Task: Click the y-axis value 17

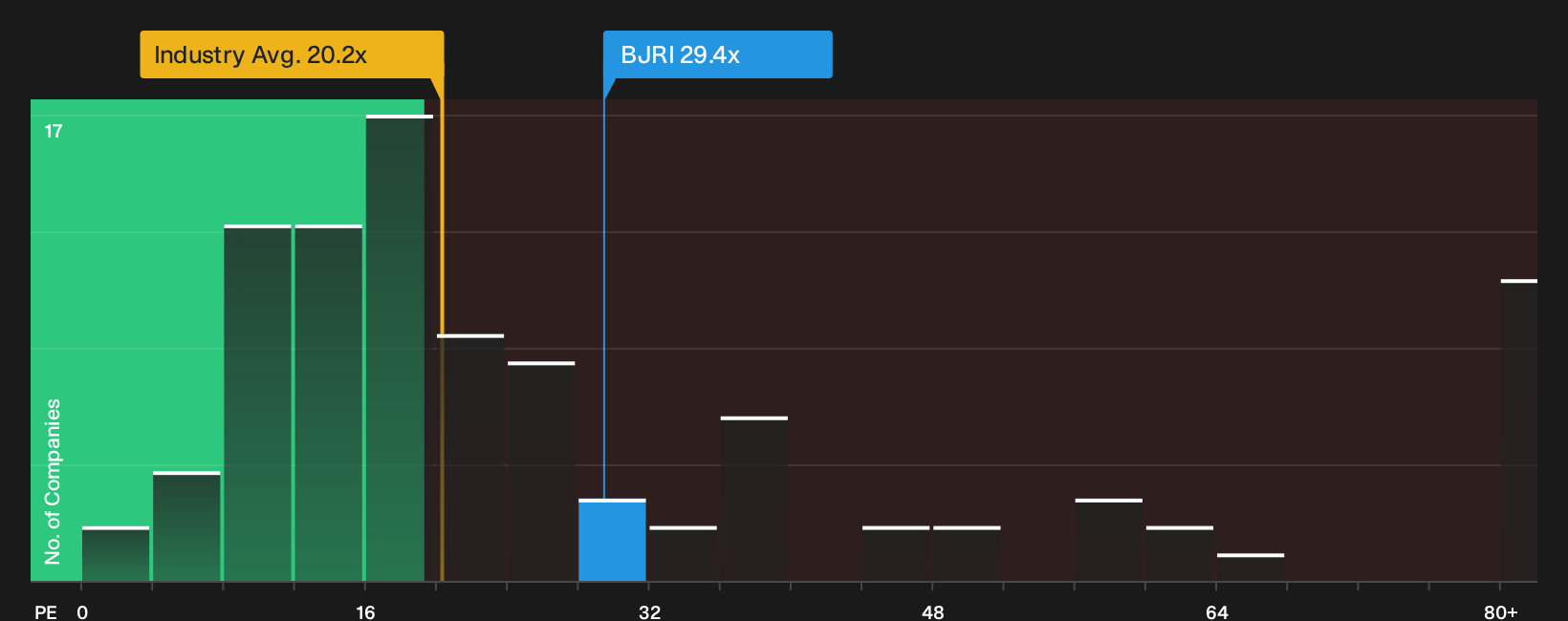Action: click(x=54, y=132)
